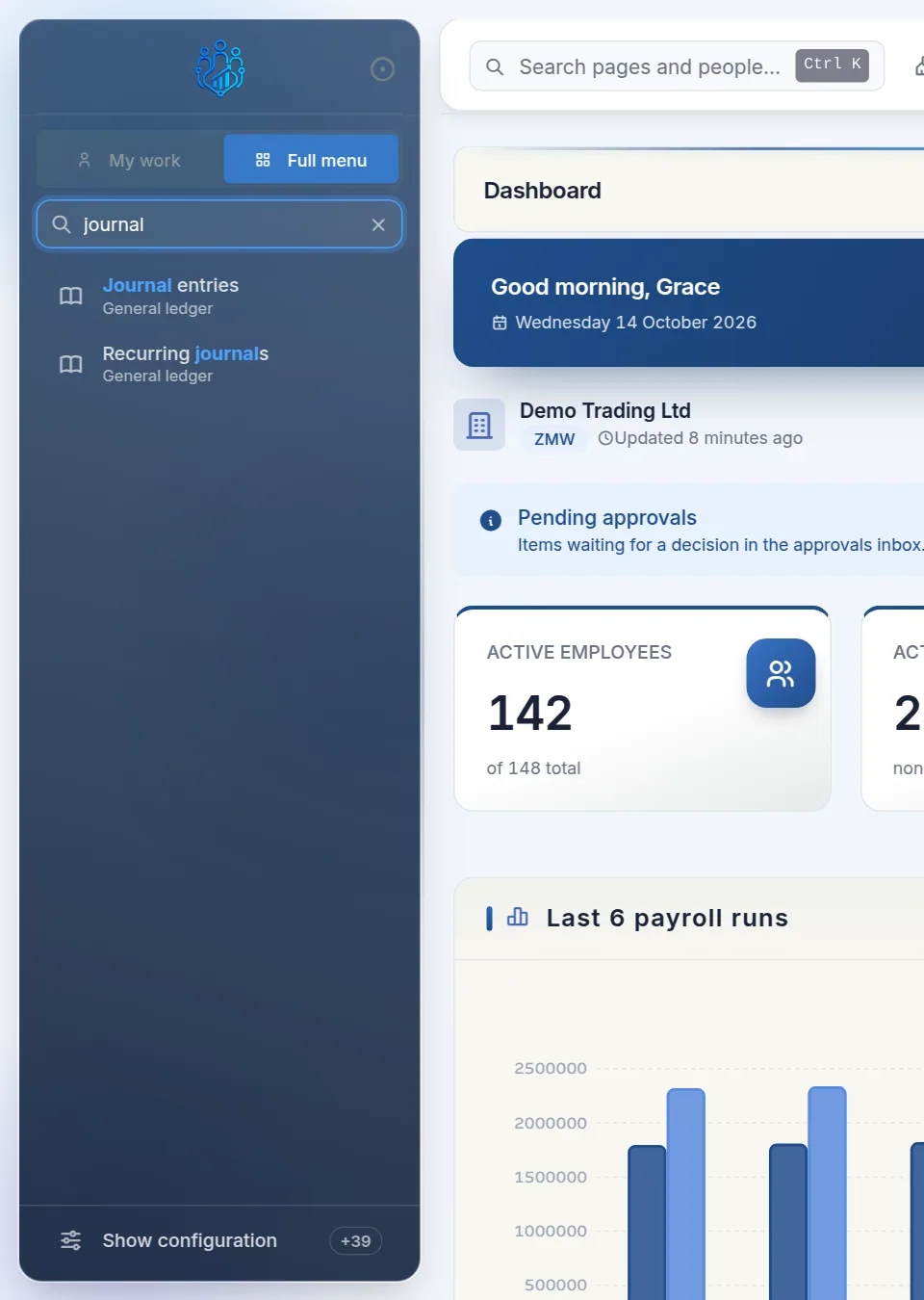
Task: Click Last 6 payroll runs heading
Action: [667, 918]
